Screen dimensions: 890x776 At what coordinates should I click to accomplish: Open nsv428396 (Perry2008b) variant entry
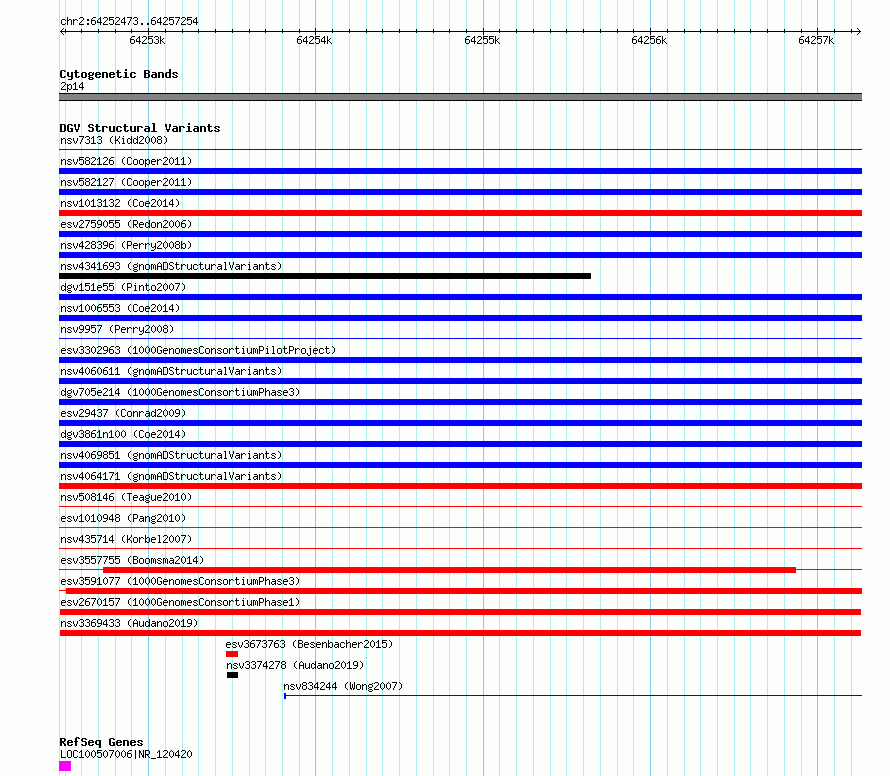click(x=126, y=245)
